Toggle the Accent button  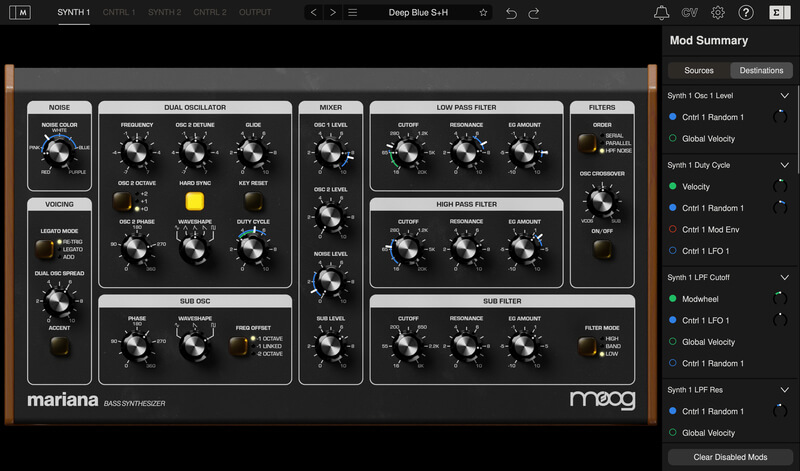tap(59, 346)
